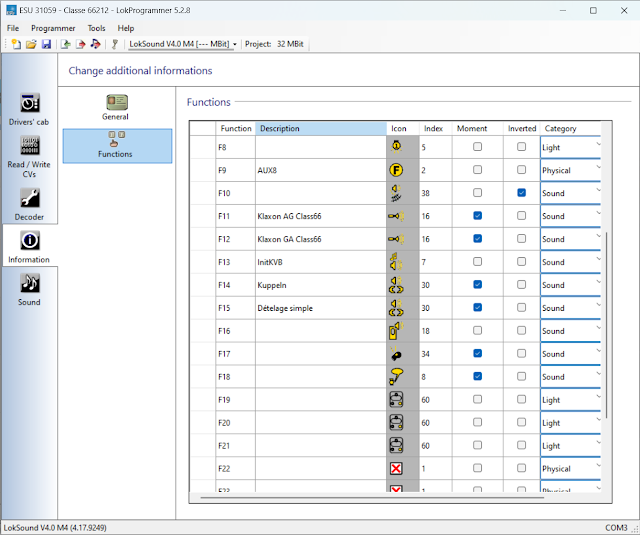This screenshot has height=535, width=640.
Task: Edit the F15 Dételage simple description cell
Action: pos(321,308)
